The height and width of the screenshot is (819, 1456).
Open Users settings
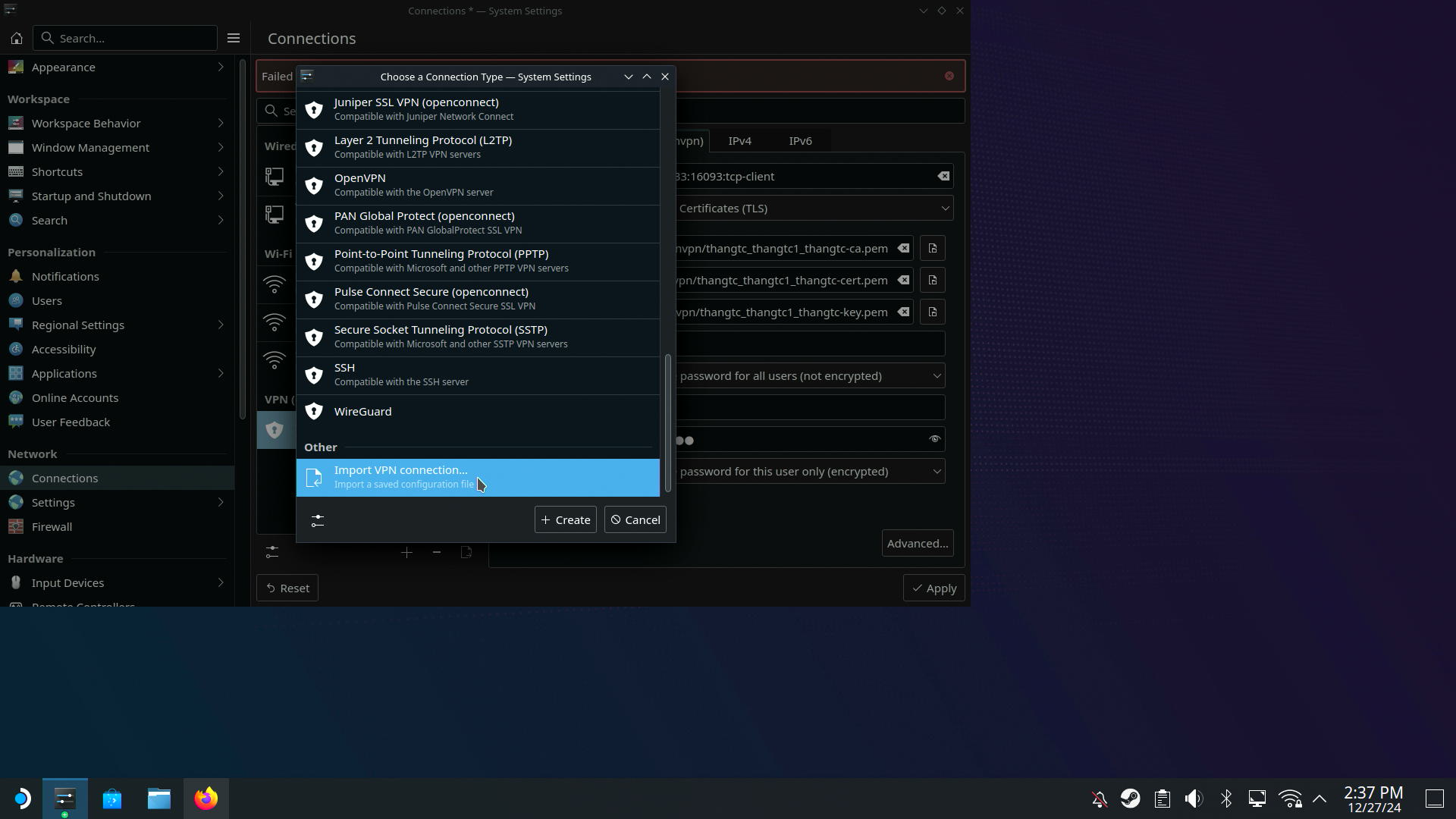pos(117,300)
